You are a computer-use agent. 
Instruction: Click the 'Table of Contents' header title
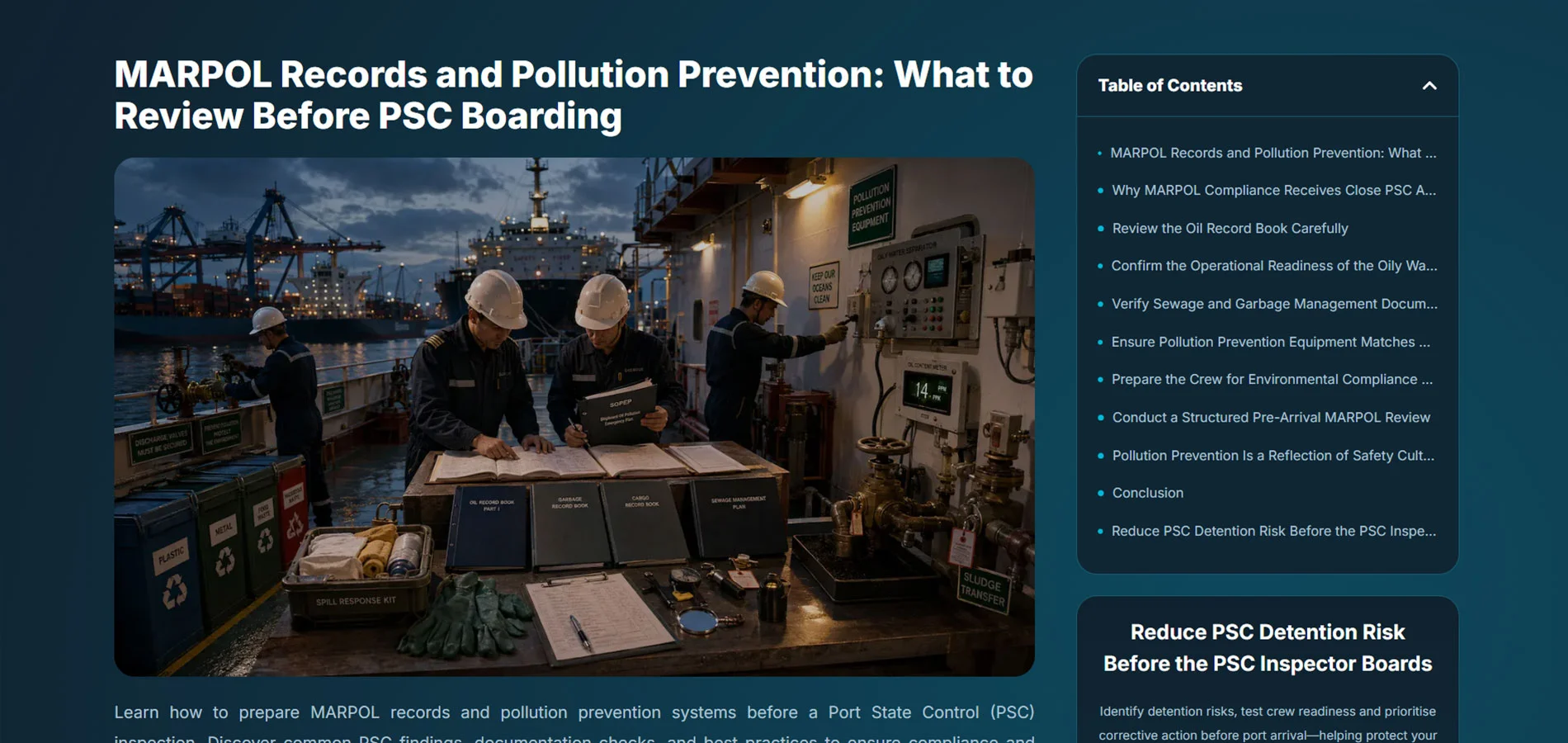pos(1170,86)
